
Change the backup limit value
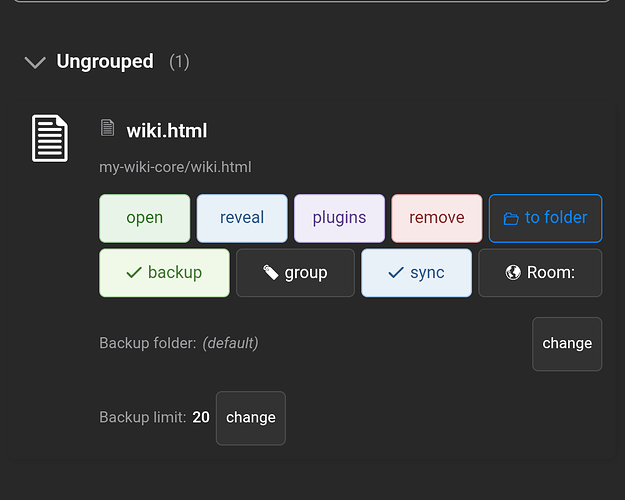250,417
